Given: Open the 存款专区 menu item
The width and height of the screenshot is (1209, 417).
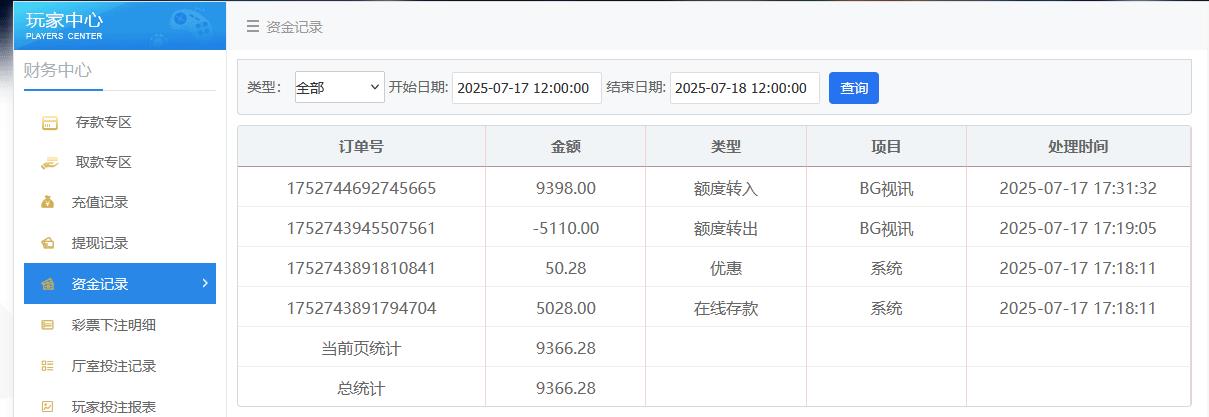Looking at the screenshot, I should tap(104, 123).
